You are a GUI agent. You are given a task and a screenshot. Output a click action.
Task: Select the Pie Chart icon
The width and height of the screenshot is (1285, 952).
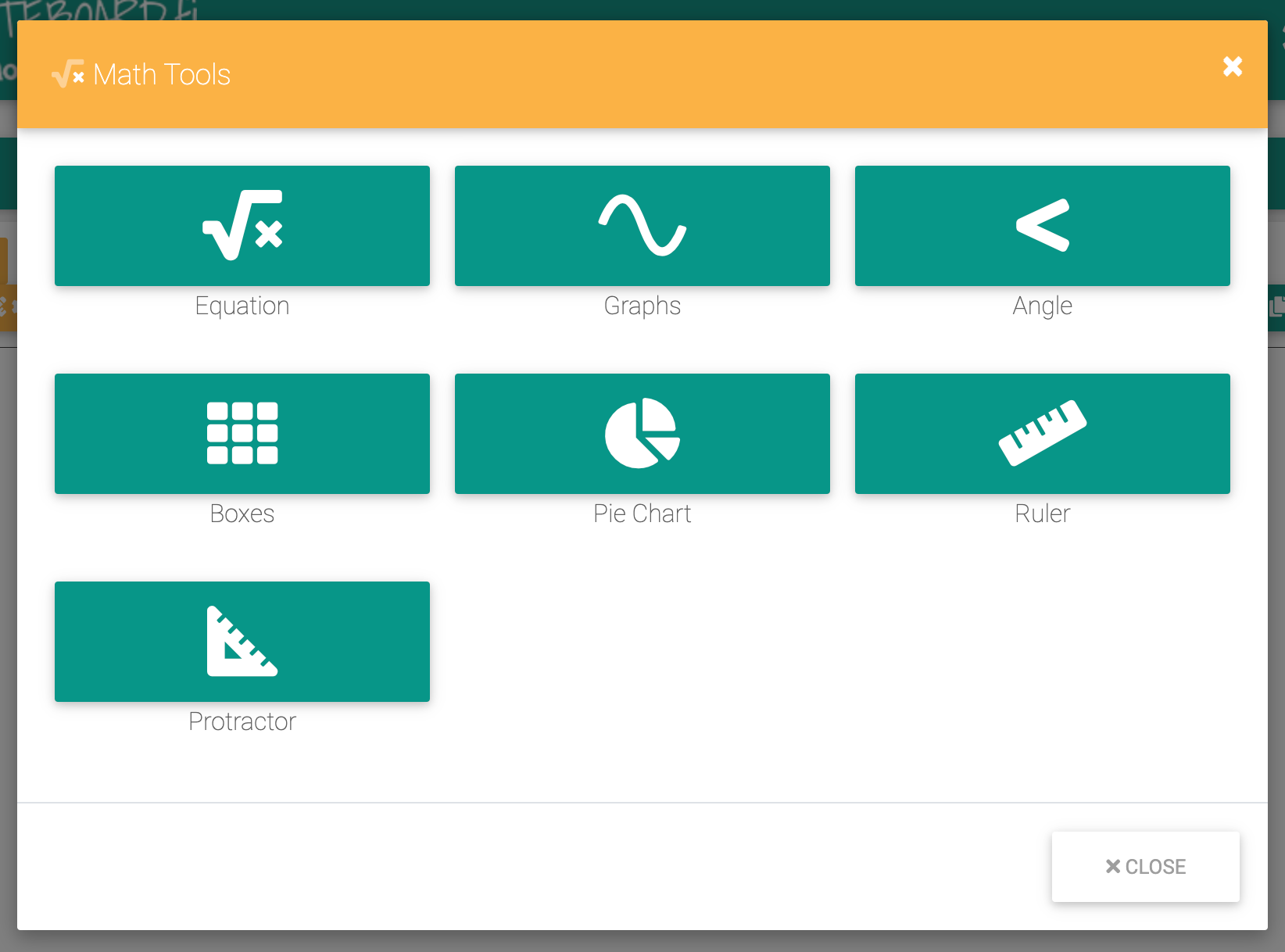642,433
